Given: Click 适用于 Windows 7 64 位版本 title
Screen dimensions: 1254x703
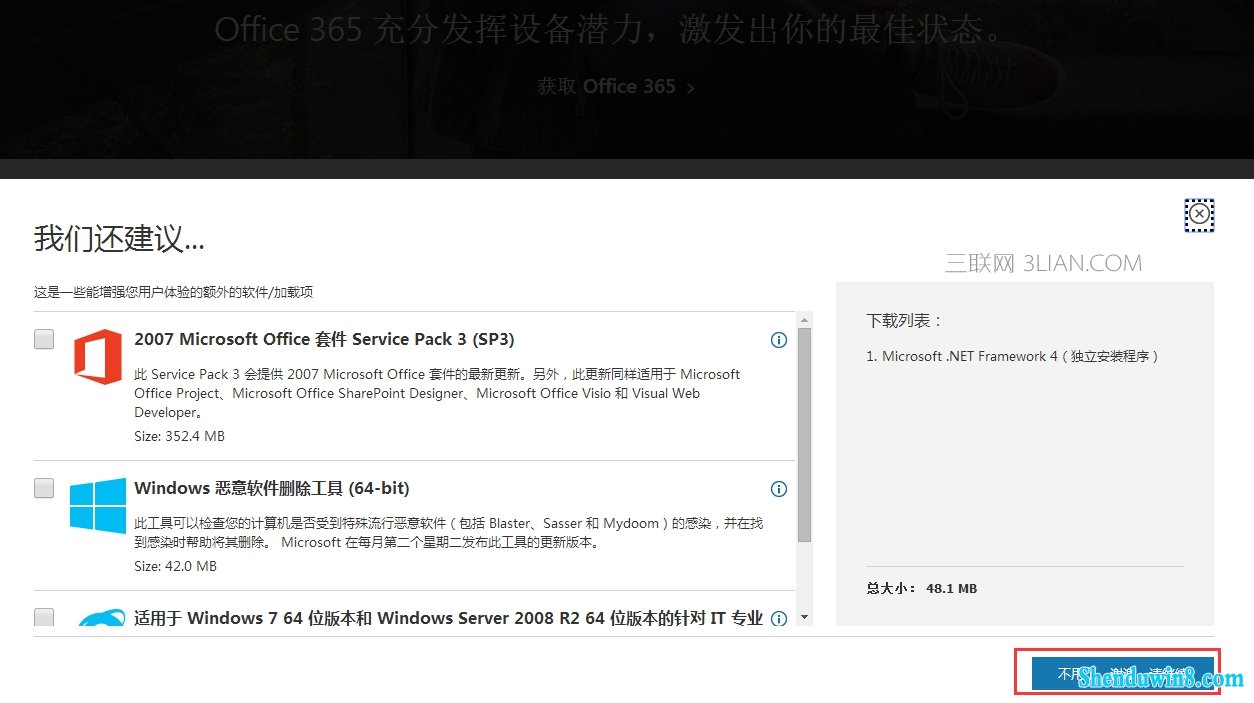Looking at the screenshot, I should click(x=448, y=618).
